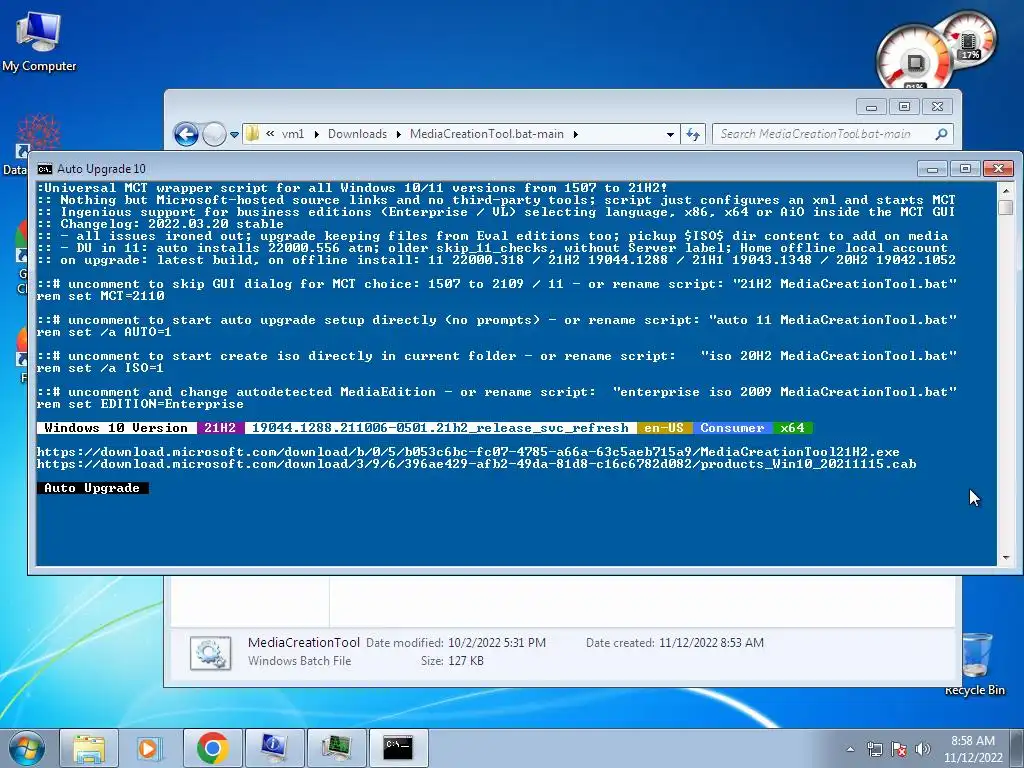Viewport: 1024px width, 768px height.
Task: Expand the vm1 breadcrumb arrow
Action: point(317,135)
